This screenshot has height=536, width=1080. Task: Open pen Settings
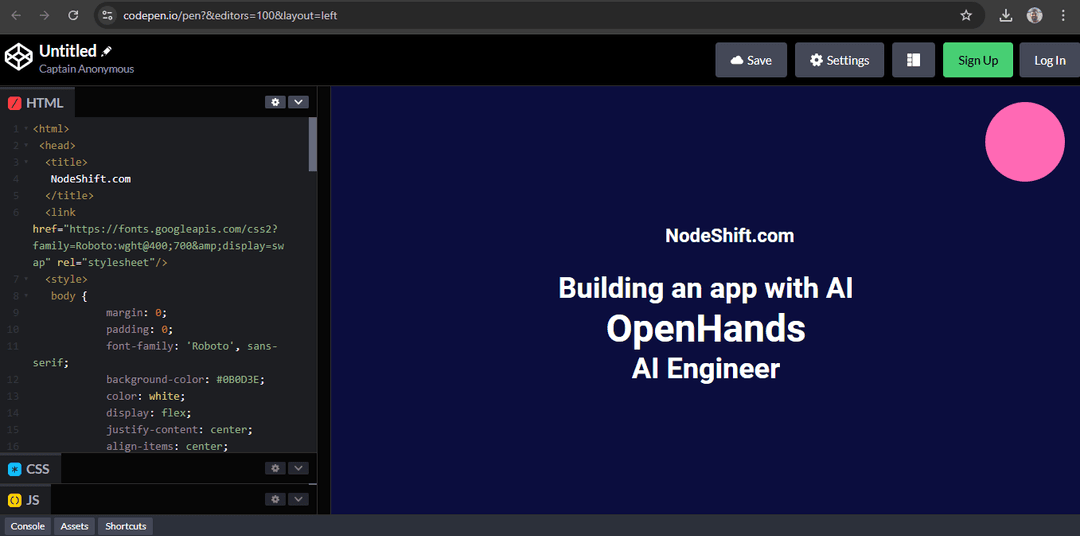click(x=840, y=60)
